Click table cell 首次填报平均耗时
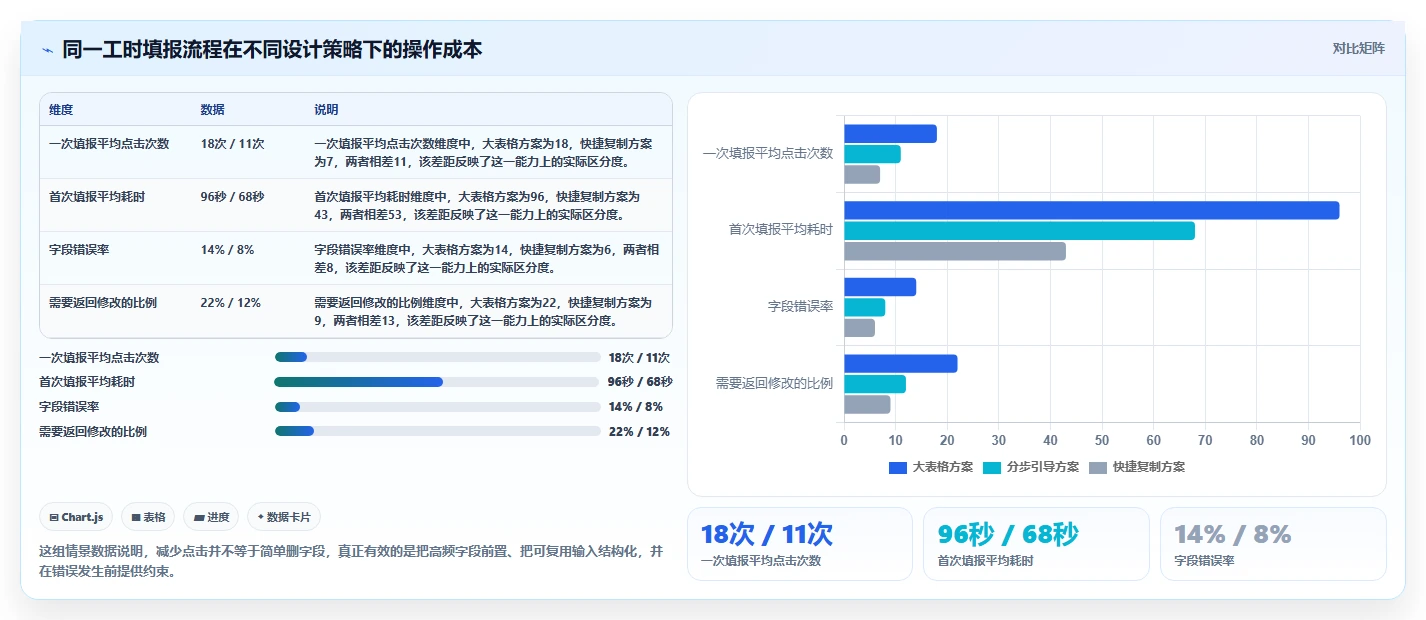Screen dimensions: 1426x620 point(97,197)
